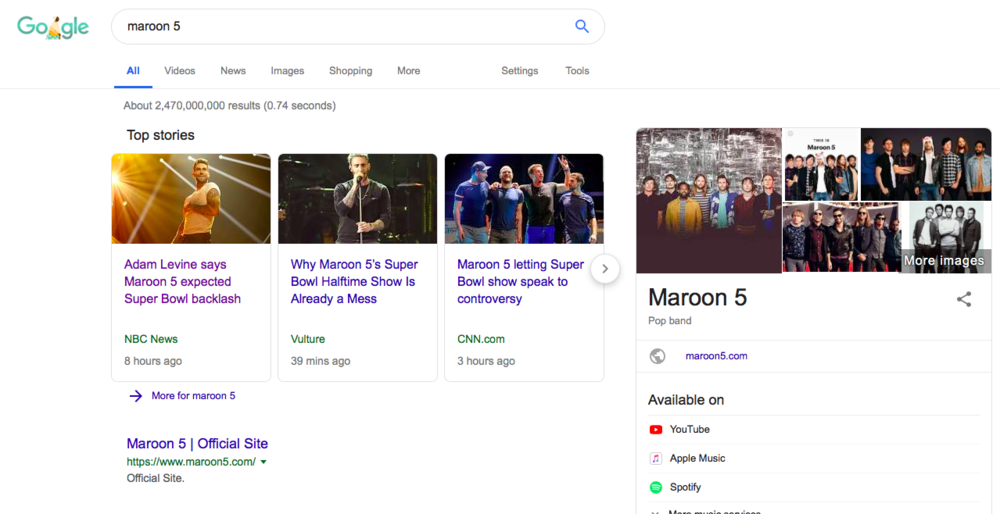This screenshot has width=1000, height=514.
Task: Open the NBC News story thumbnail
Action: tap(191, 198)
